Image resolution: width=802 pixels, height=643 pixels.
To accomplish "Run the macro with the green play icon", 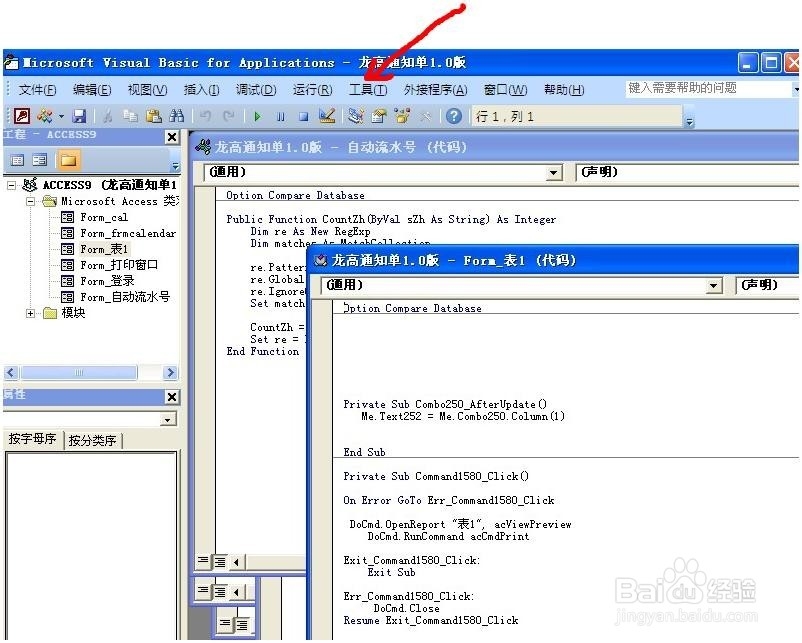I will tap(257, 117).
